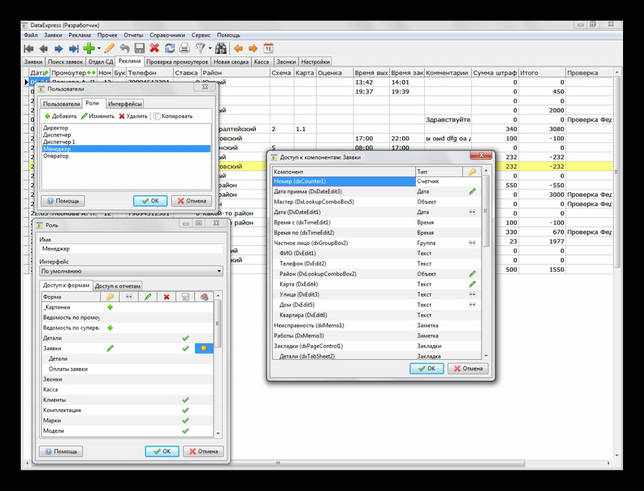Image resolution: width=644 pixels, height=491 pixels.
Task: Click Отмена in component access dialog
Action: 468,369
